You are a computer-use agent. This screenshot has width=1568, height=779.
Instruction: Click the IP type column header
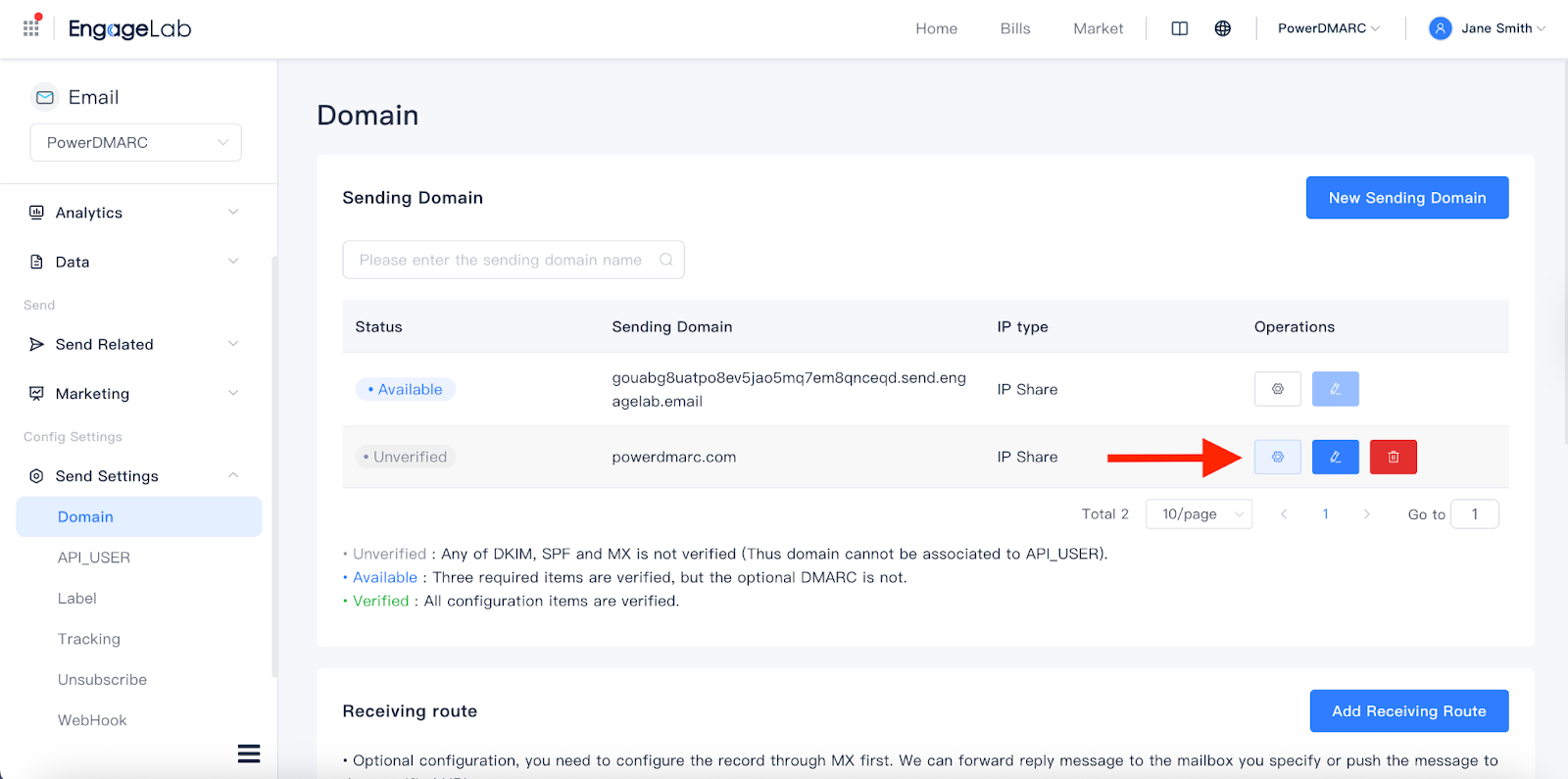click(1022, 326)
